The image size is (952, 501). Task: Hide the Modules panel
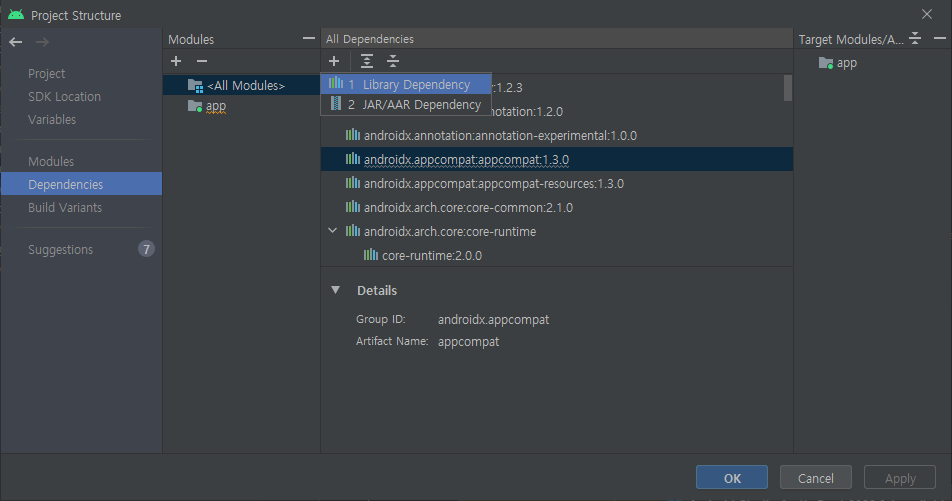[308, 39]
